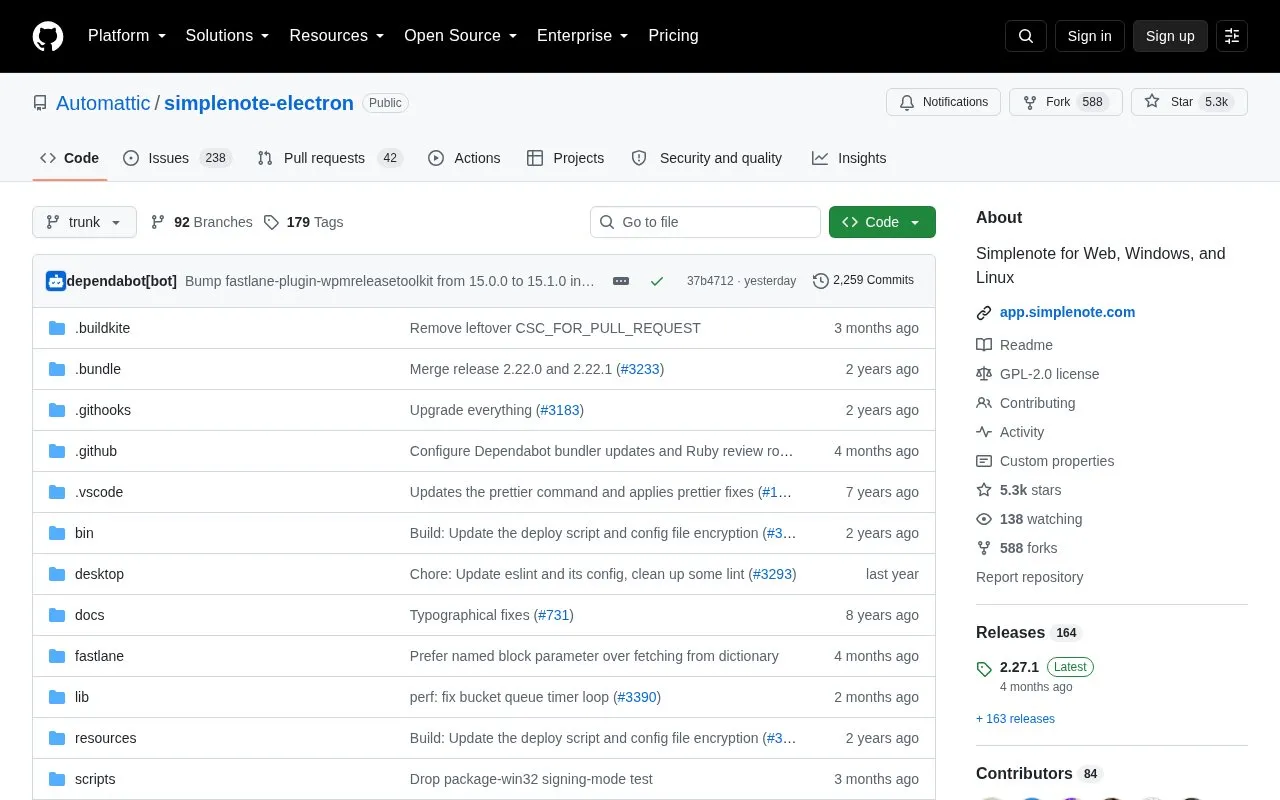Switch to the Pull requests tab
Screen dimensions: 1280x800
pyautogui.click(x=329, y=158)
